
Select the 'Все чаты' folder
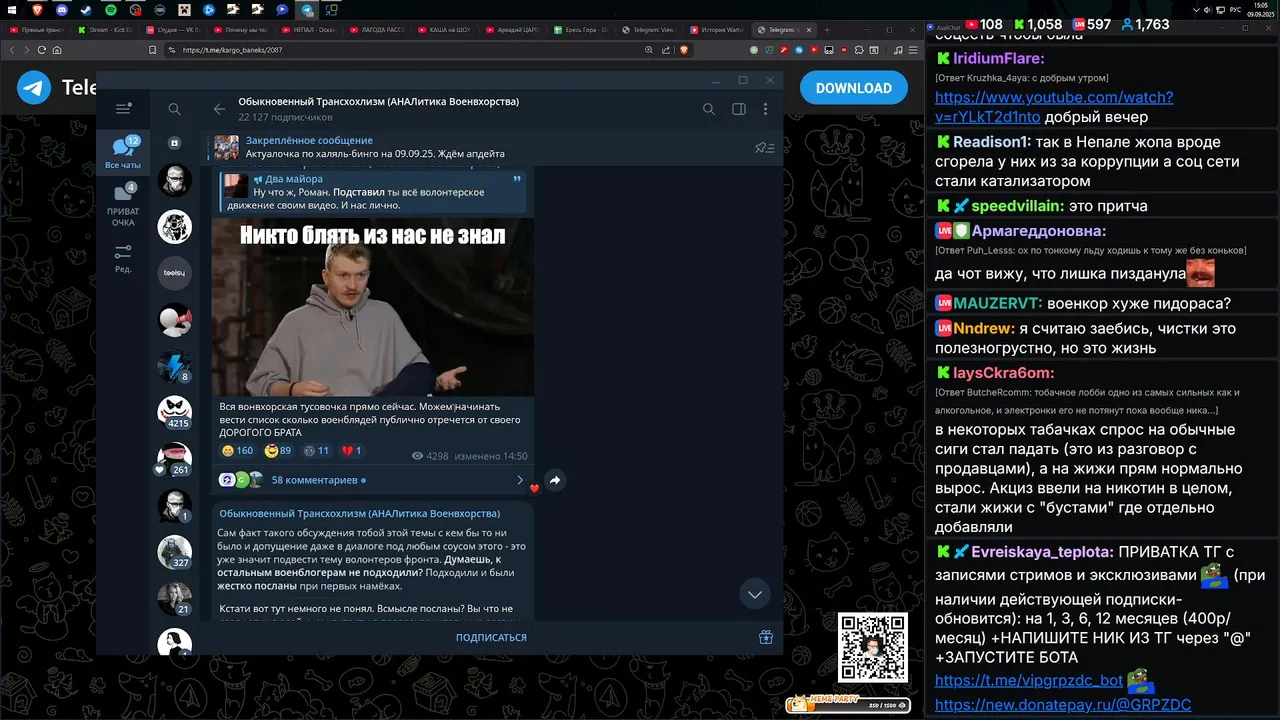[x=123, y=153]
